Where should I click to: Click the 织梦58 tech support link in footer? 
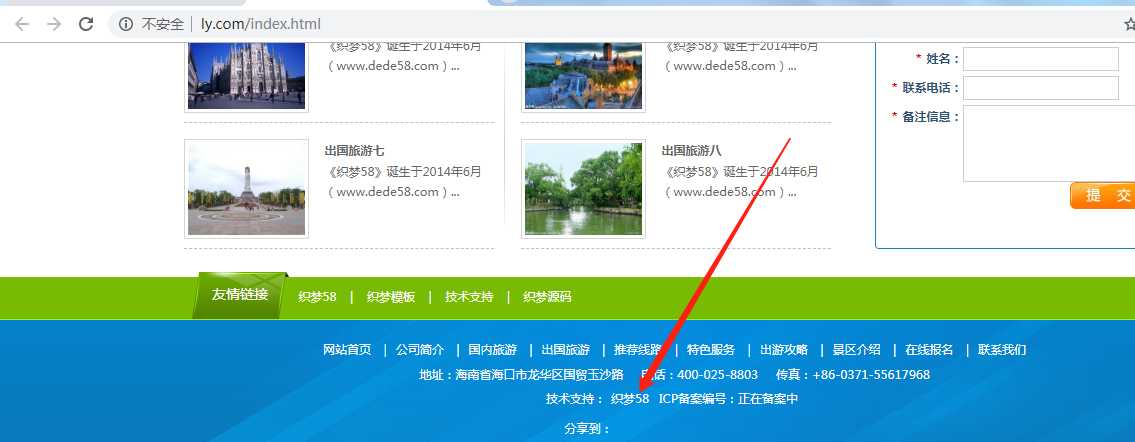(x=630, y=399)
